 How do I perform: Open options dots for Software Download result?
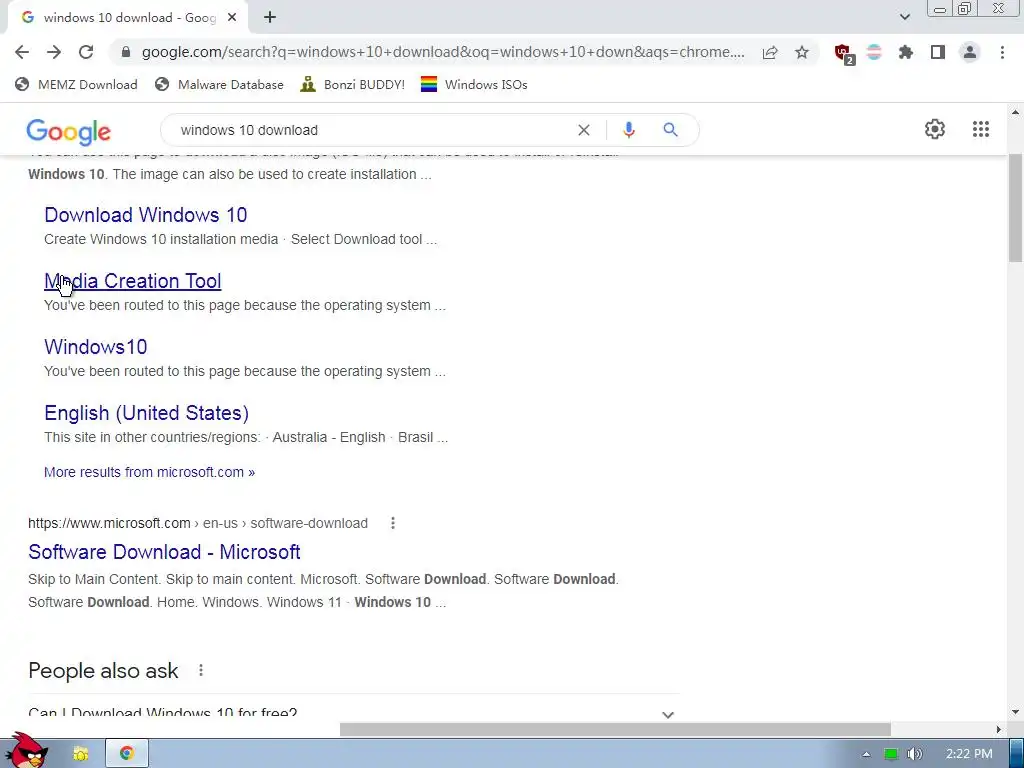(392, 523)
